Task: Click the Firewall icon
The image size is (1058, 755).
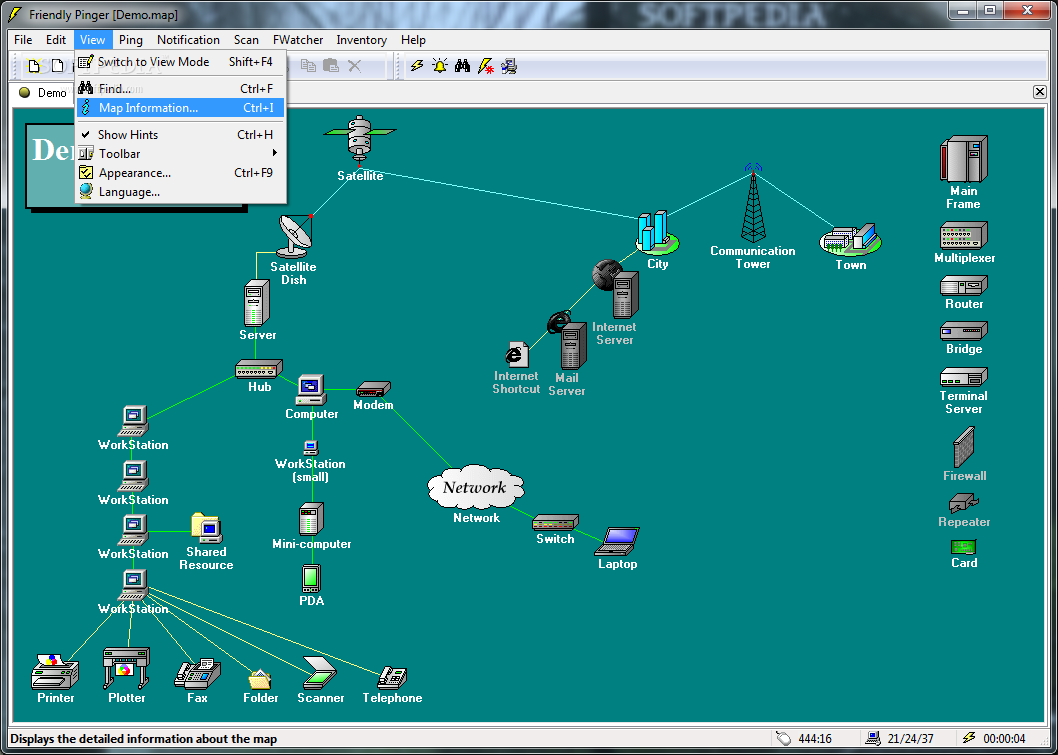Action: pos(964,447)
